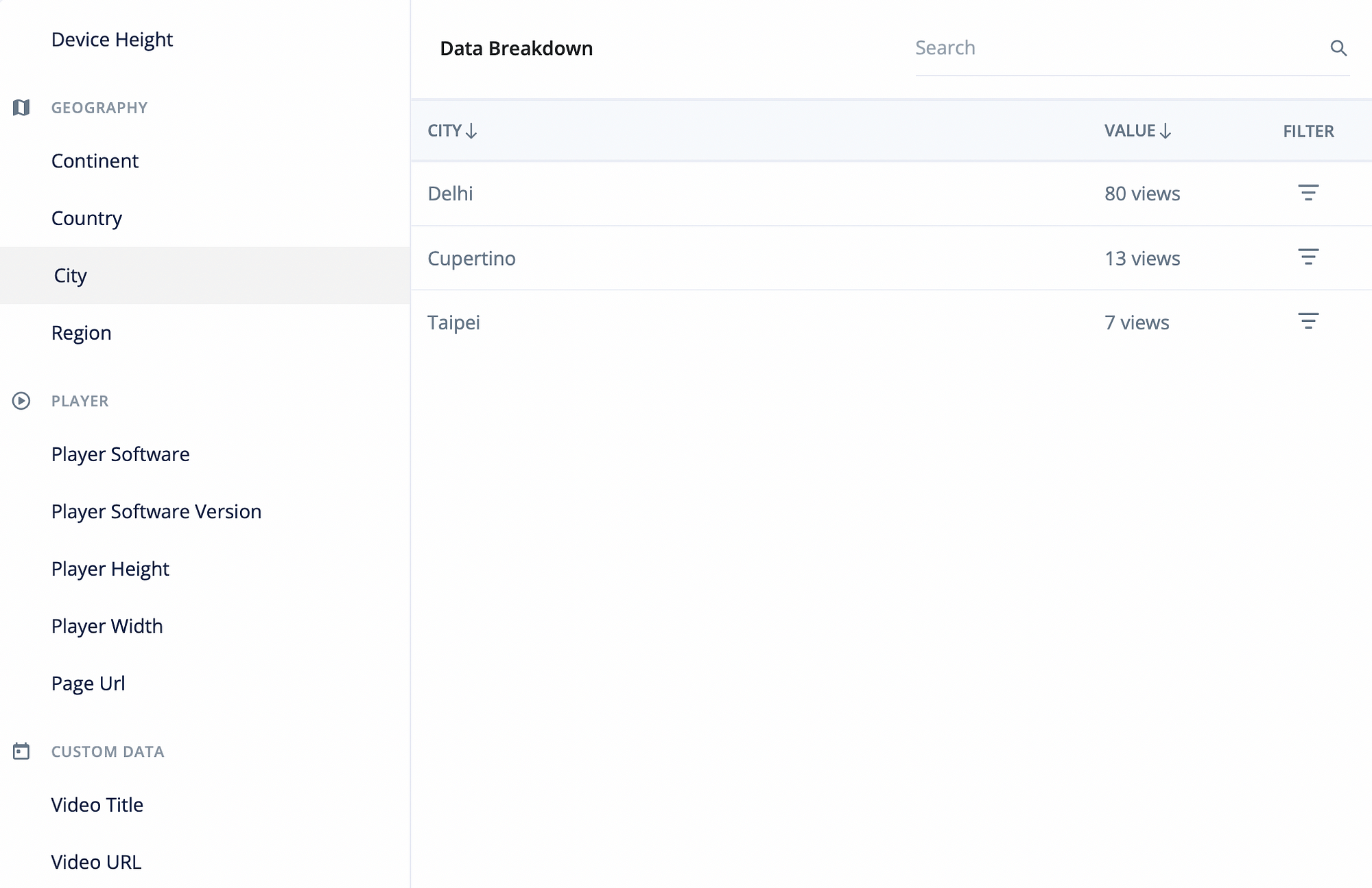
Task: Select Region in the Geography section
Action: pos(81,333)
